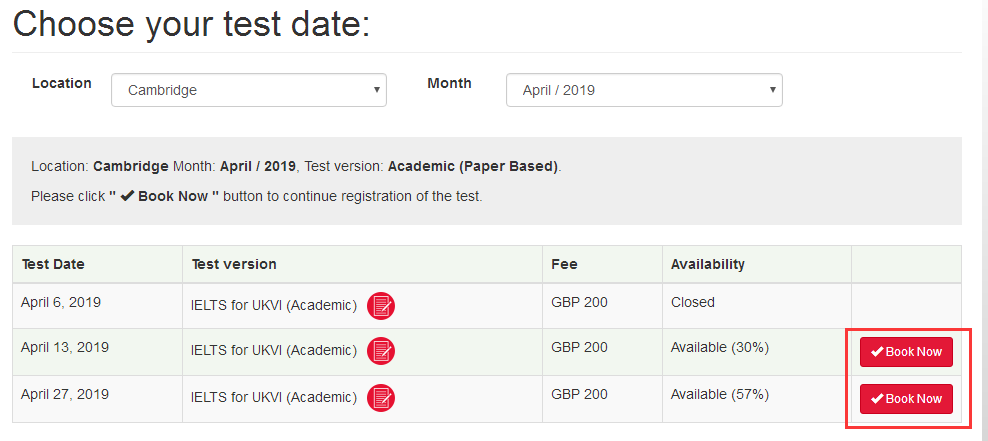Click the Test version column header
The width and height of the screenshot is (988, 441).
234,265
